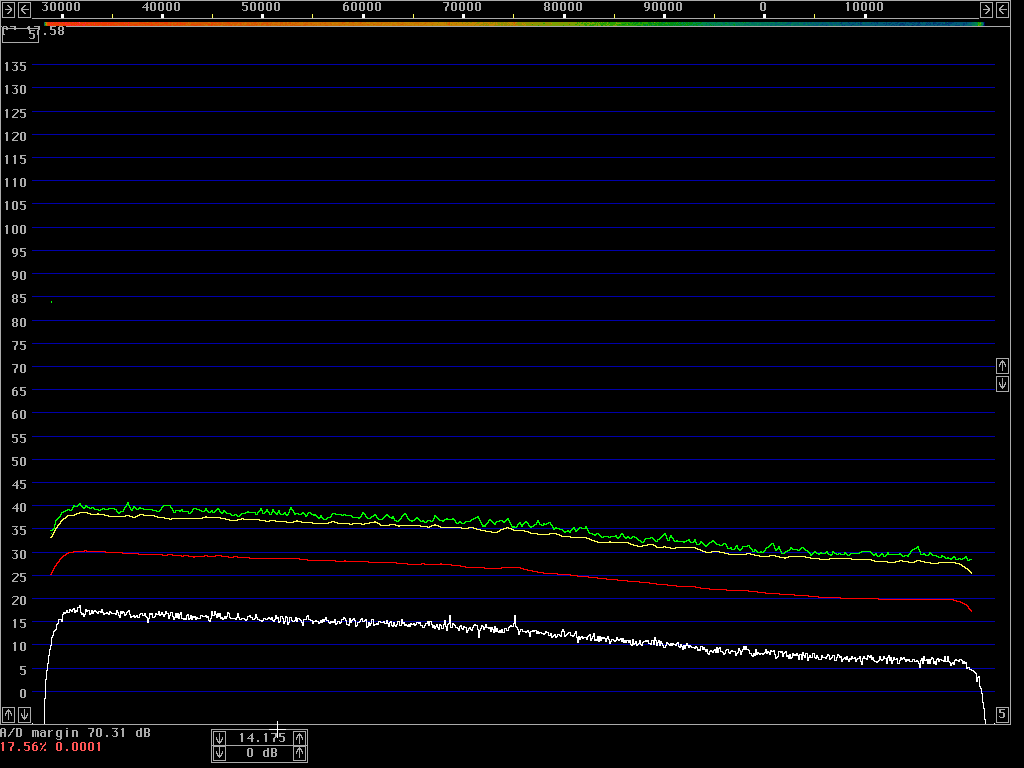Decrease the 14.175 frequency with its down arrow
The image size is (1024, 768).
pyautogui.click(x=219, y=738)
